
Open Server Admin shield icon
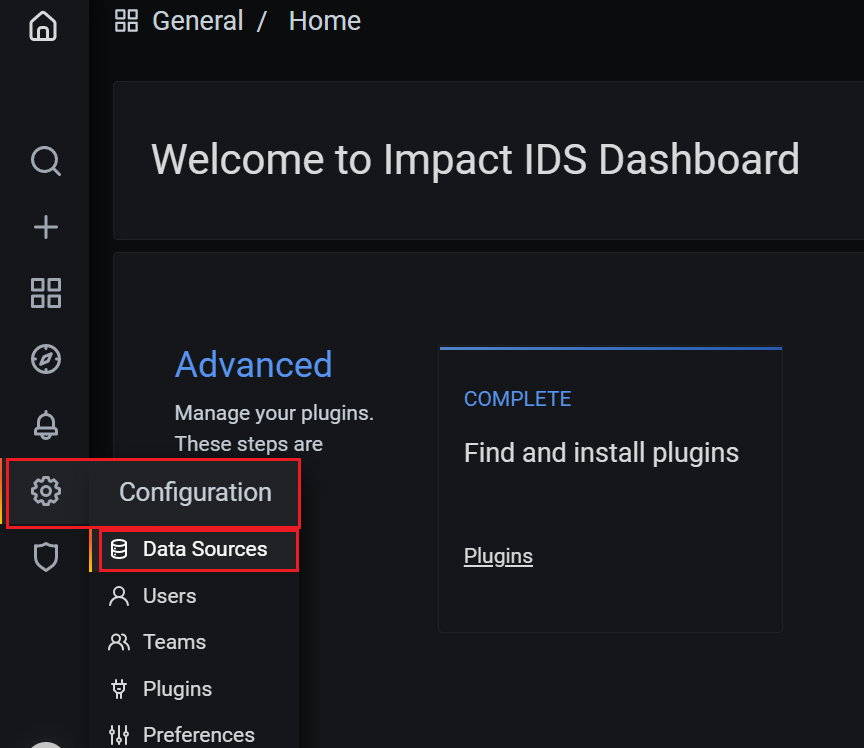[x=46, y=556]
